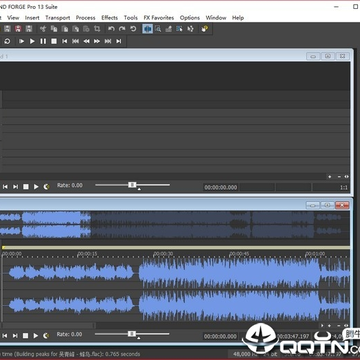The width and height of the screenshot is (360, 360).
Task: Click the Paste toolbar icon
Action: pos(65,29)
